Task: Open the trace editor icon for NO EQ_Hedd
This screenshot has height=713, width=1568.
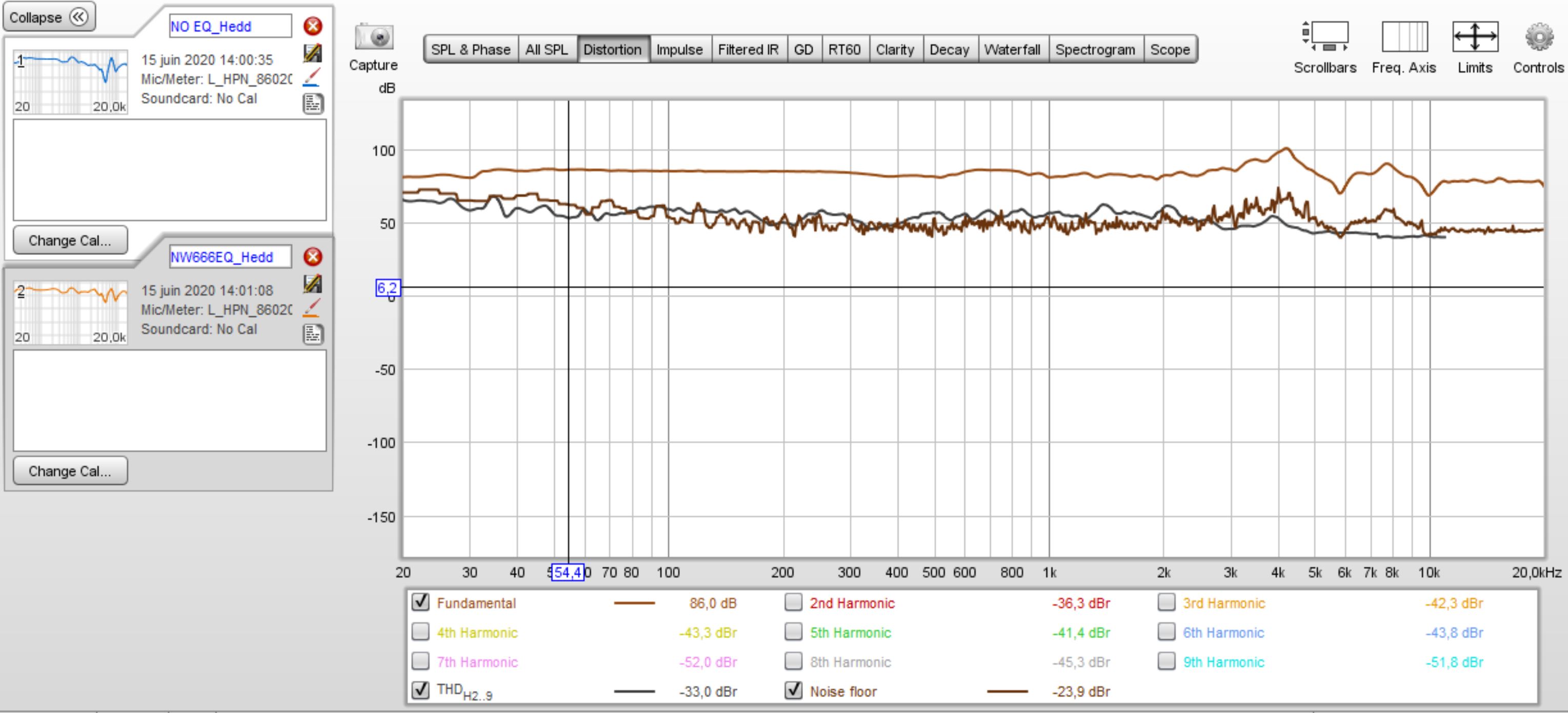Action: pos(313,53)
